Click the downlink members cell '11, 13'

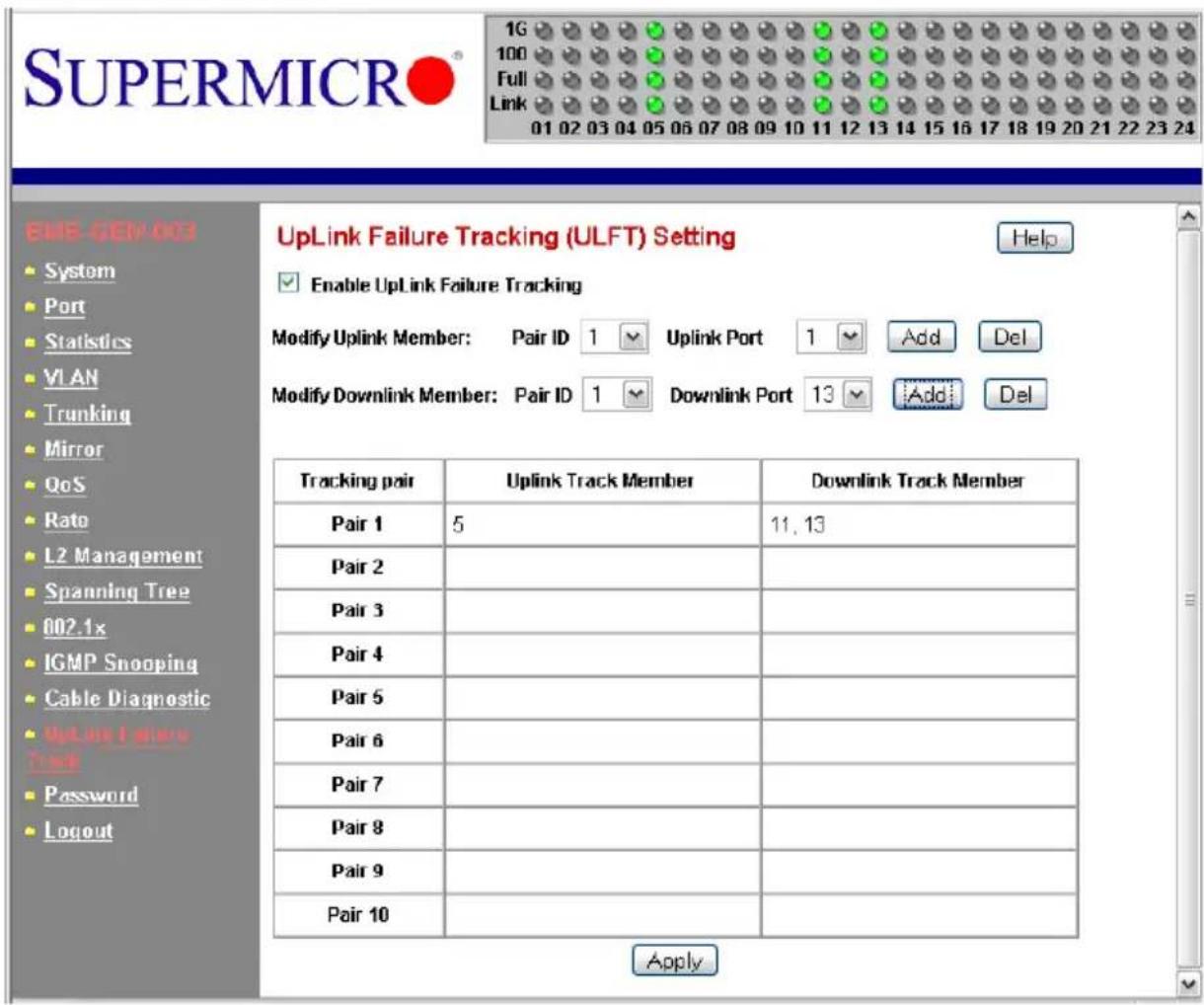coord(919,524)
